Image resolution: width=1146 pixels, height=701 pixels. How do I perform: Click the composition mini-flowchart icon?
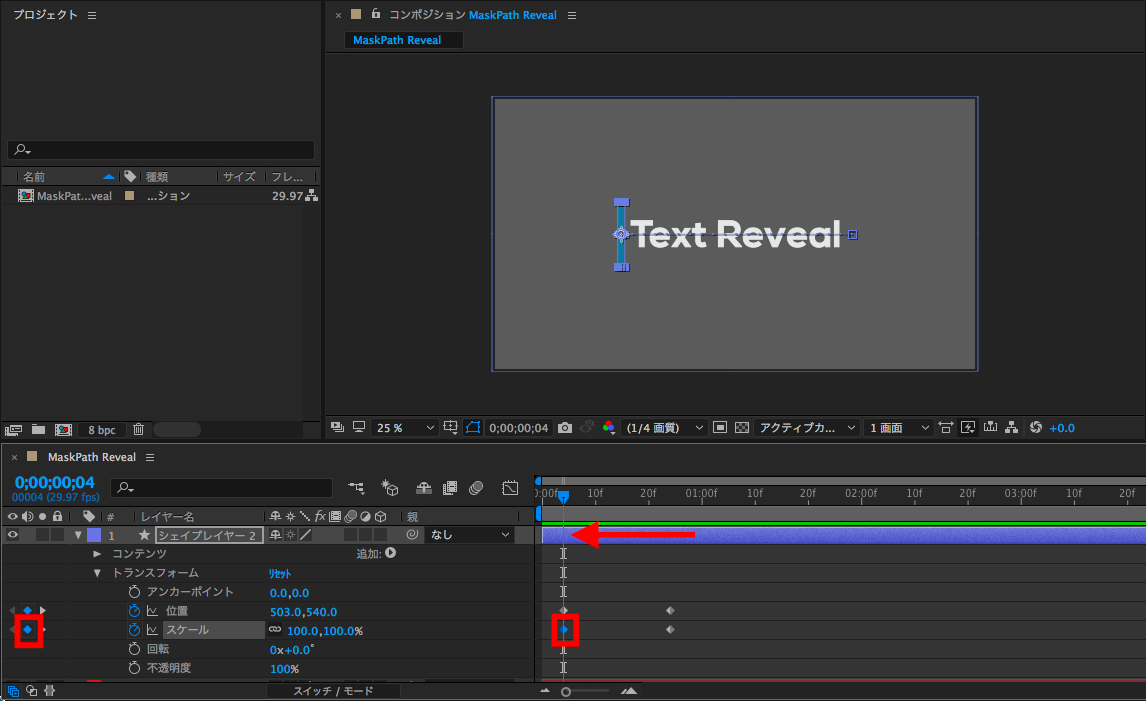356,488
